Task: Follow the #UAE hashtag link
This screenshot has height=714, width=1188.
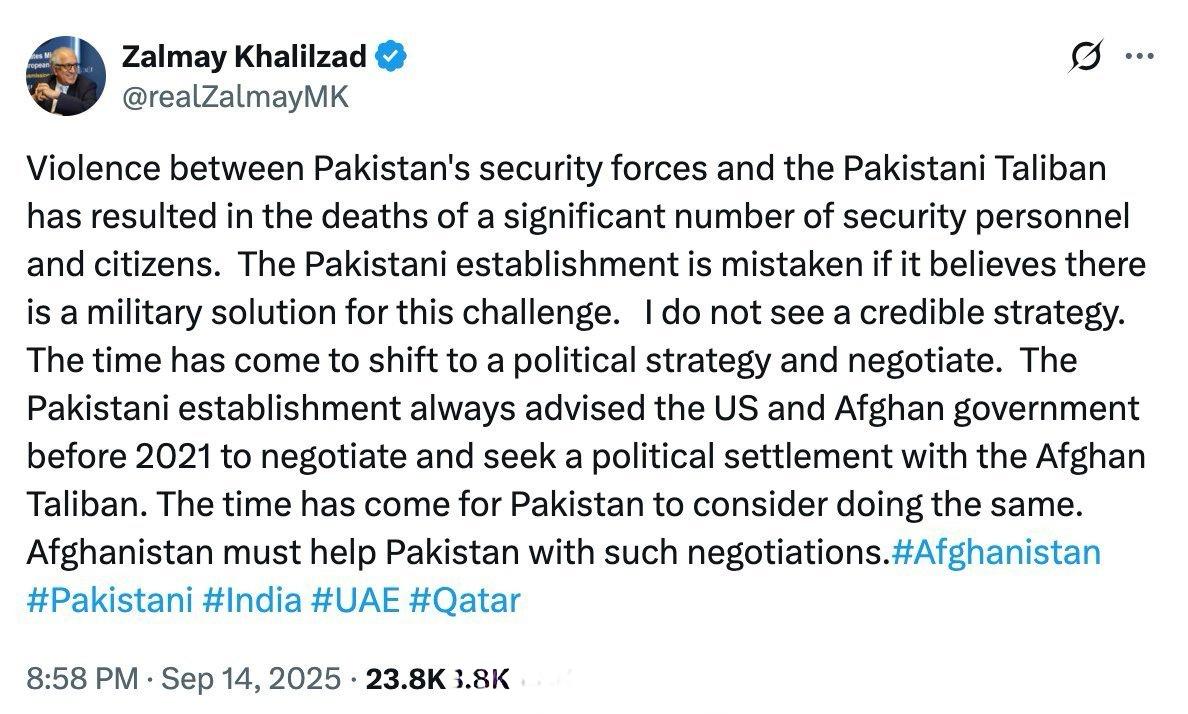Action: (x=355, y=600)
